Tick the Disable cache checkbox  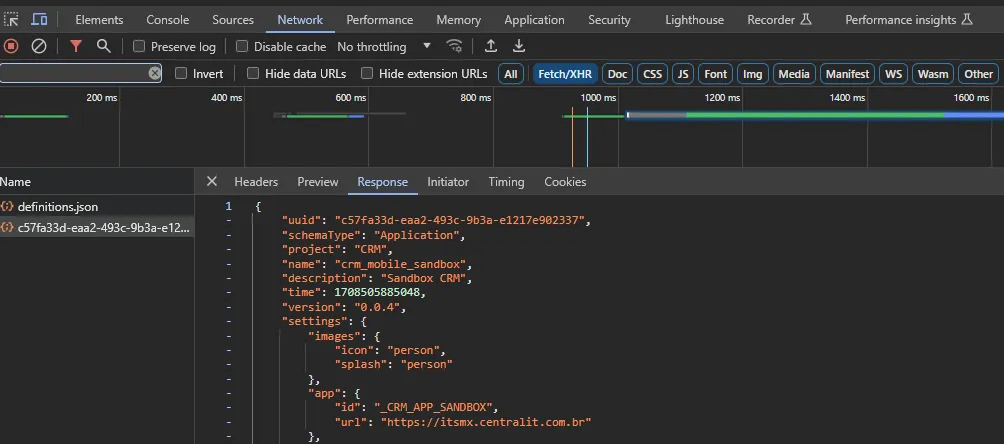coord(241,46)
